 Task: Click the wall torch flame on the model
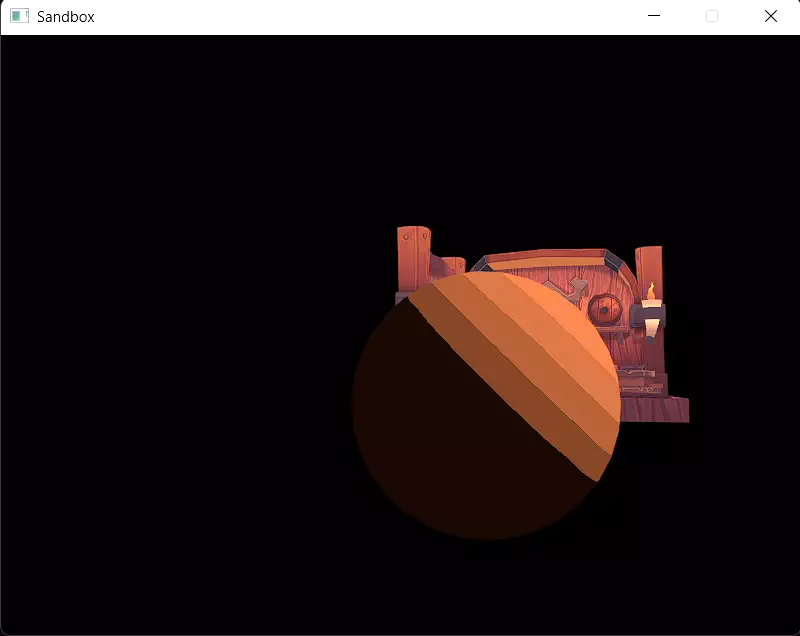[651, 291]
